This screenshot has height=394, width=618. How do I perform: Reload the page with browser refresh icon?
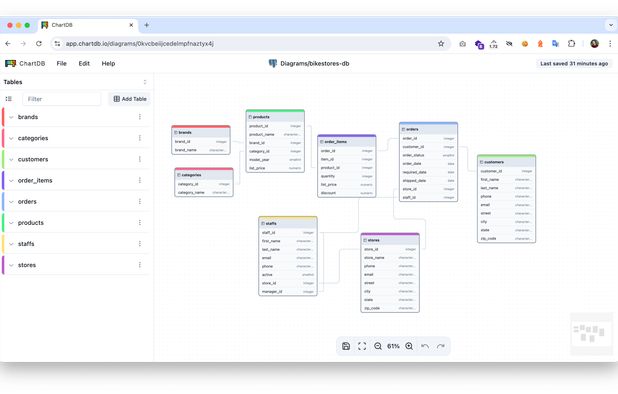[39, 44]
